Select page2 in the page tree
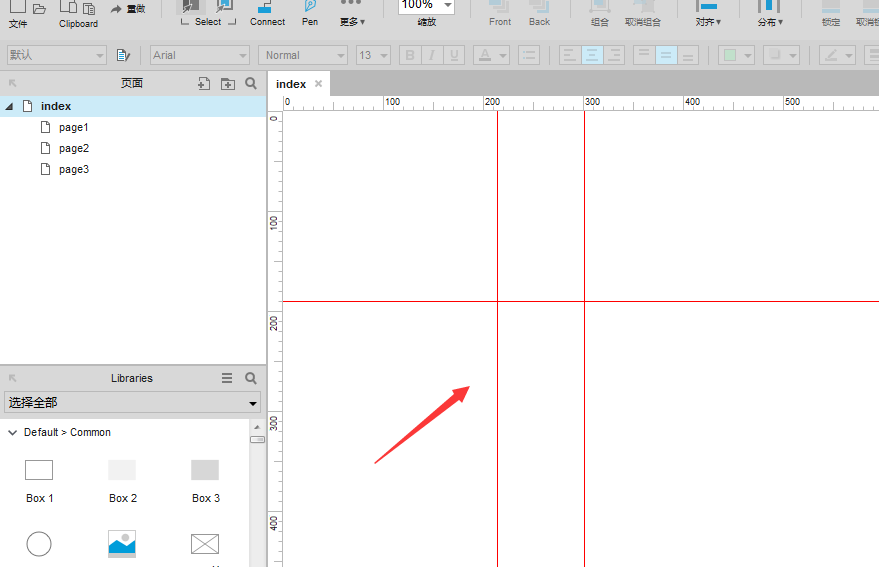879x567 pixels. 73,148
